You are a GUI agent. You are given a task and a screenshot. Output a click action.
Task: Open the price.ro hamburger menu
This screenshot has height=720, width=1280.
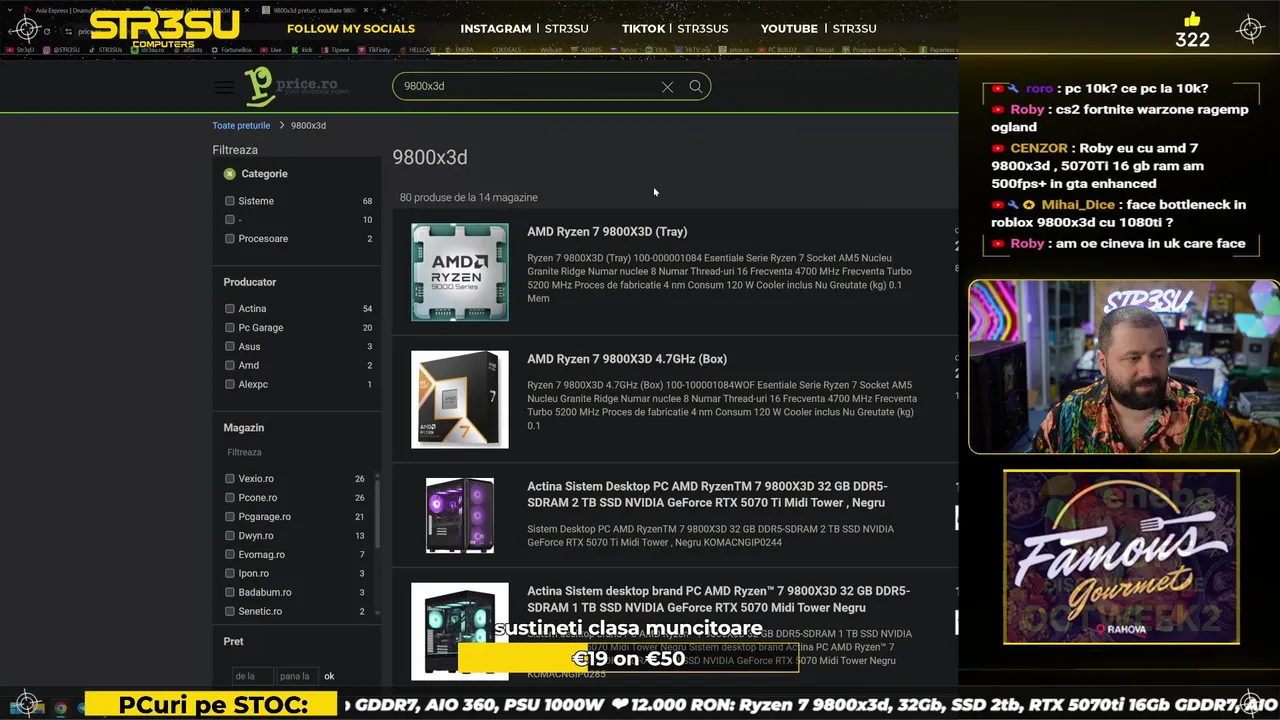[x=224, y=87]
